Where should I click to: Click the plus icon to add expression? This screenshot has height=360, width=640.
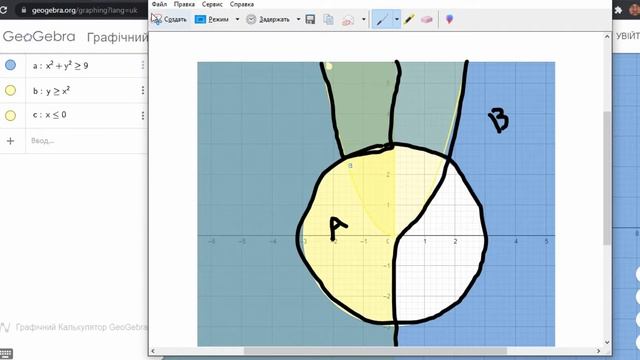click(x=11, y=141)
